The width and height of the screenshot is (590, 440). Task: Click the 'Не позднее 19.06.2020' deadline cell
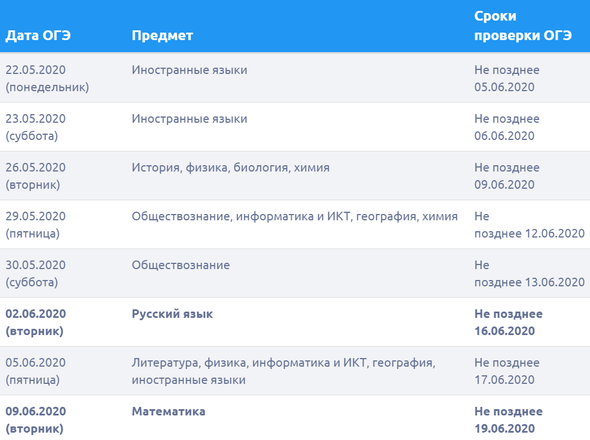click(508, 420)
